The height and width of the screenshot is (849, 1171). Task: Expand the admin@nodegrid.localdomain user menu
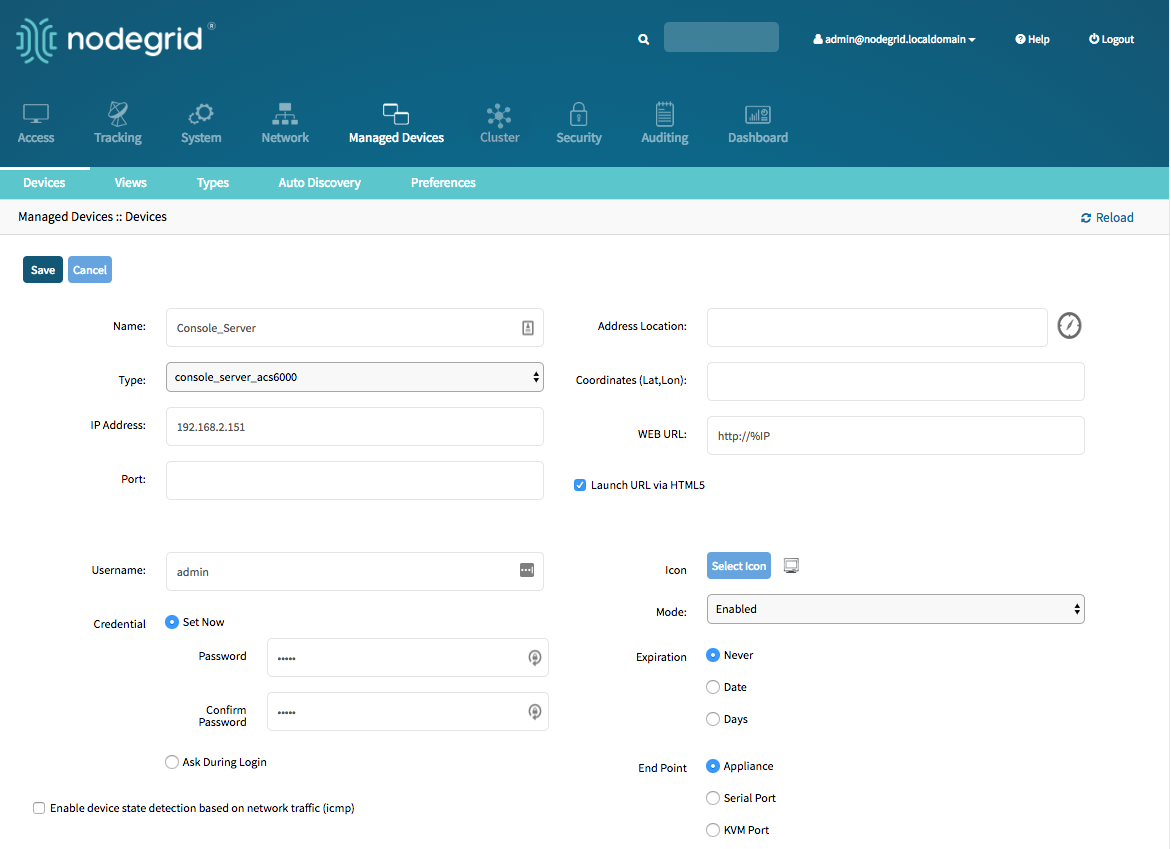(x=894, y=39)
